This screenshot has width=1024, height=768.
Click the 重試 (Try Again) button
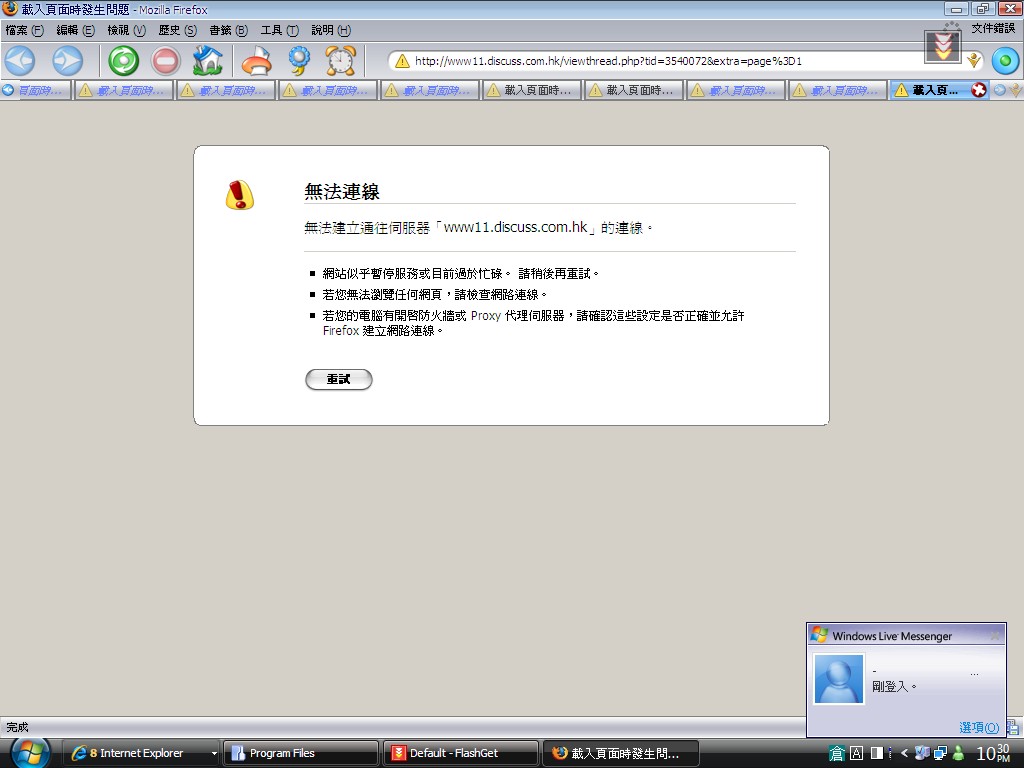(x=338, y=379)
